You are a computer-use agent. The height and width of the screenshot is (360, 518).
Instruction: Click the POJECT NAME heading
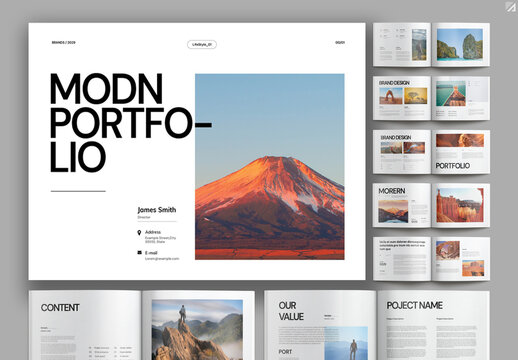pyautogui.click(x=414, y=305)
